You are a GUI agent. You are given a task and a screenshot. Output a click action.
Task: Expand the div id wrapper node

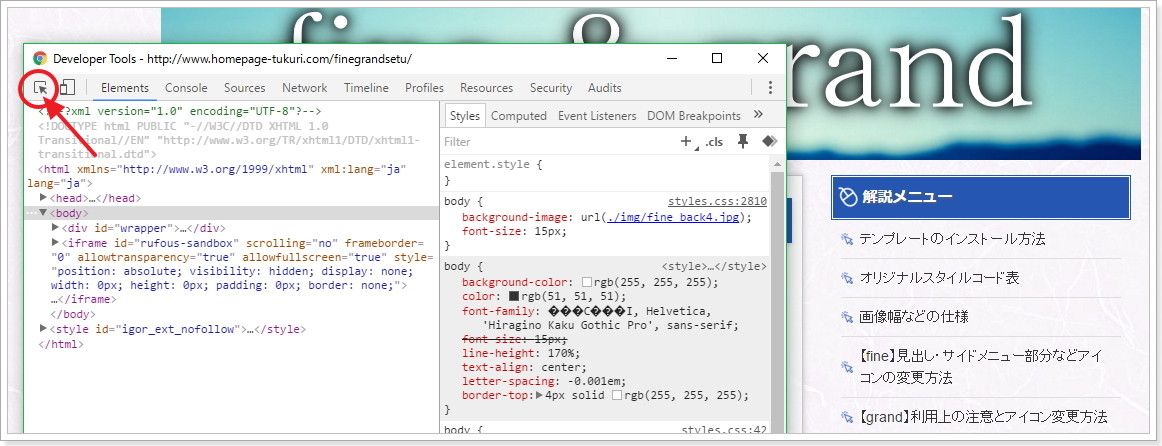[56, 228]
